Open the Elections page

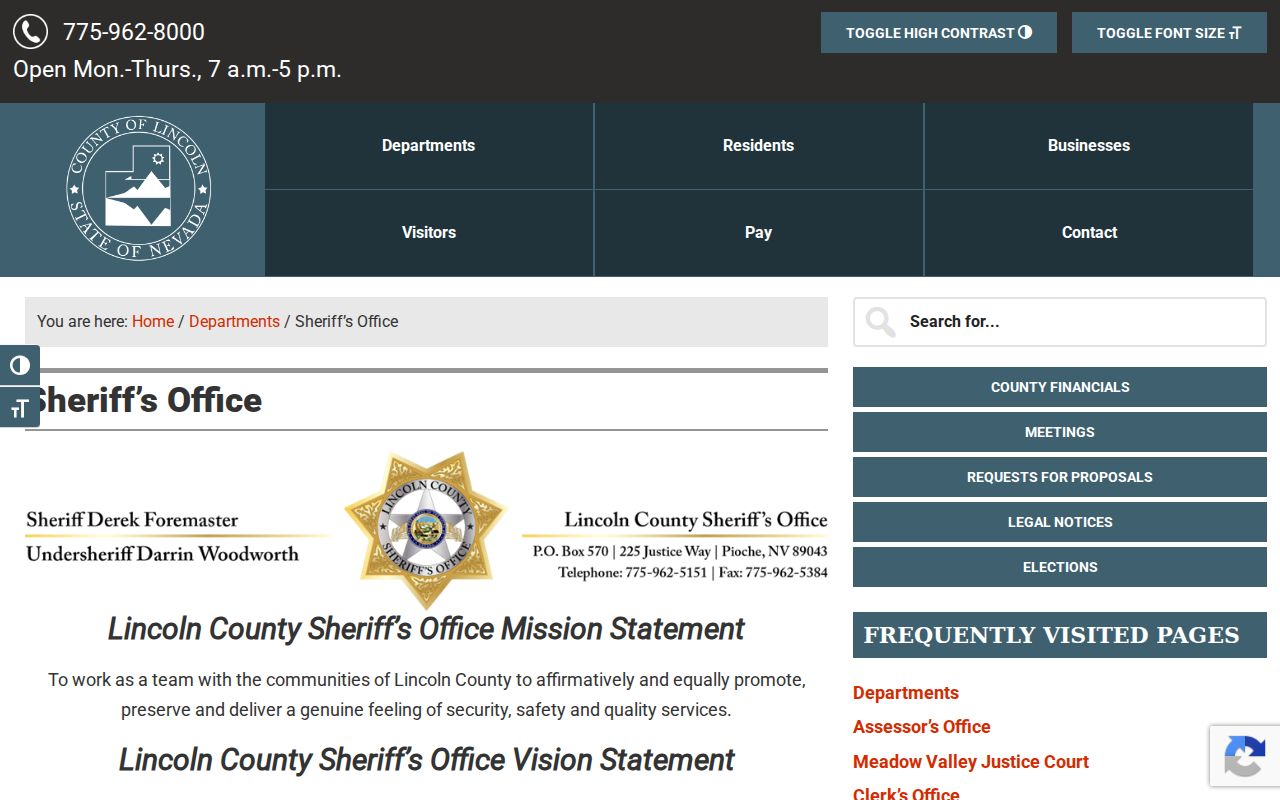tap(1060, 567)
